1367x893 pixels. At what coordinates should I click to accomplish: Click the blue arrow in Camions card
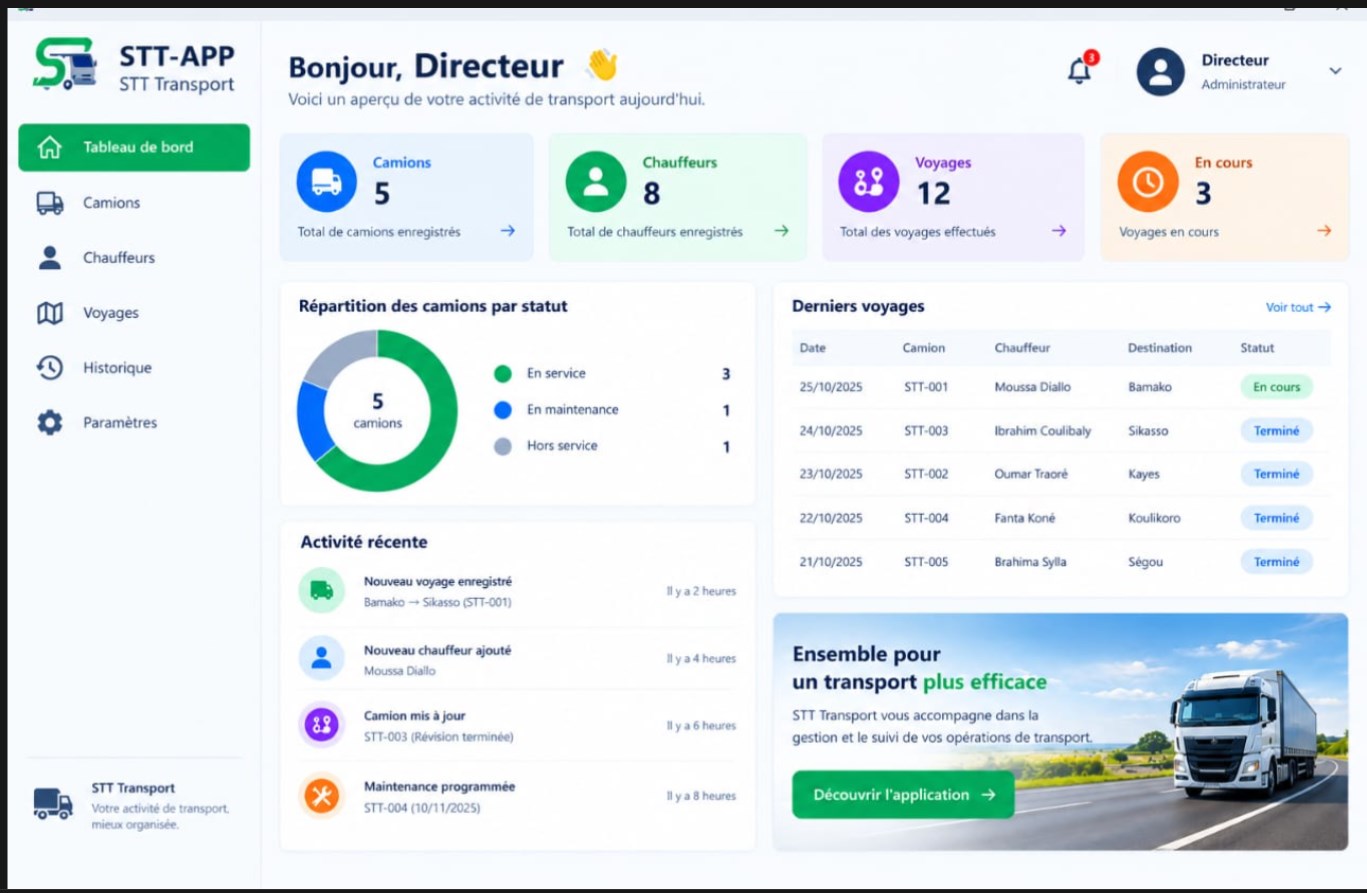[507, 231]
